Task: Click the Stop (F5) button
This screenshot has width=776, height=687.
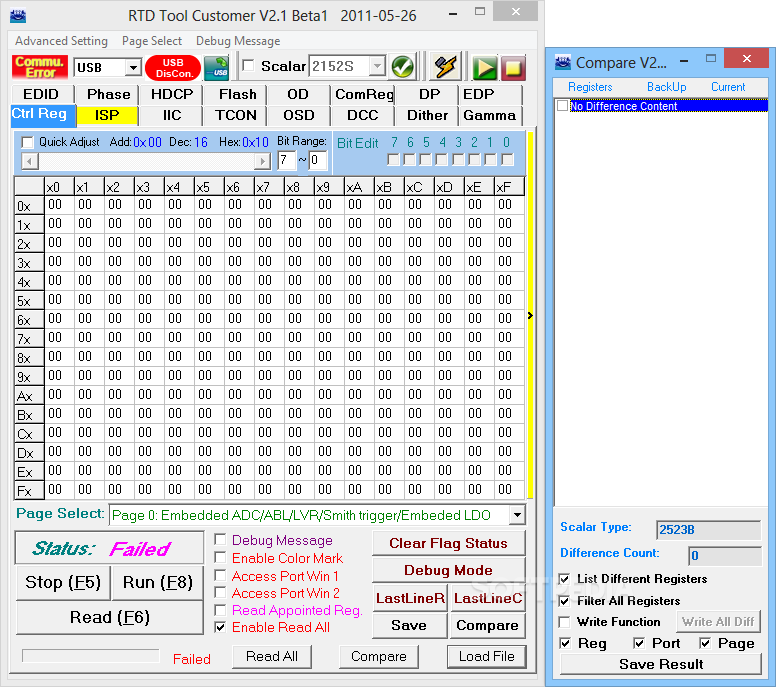Action: coord(63,583)
